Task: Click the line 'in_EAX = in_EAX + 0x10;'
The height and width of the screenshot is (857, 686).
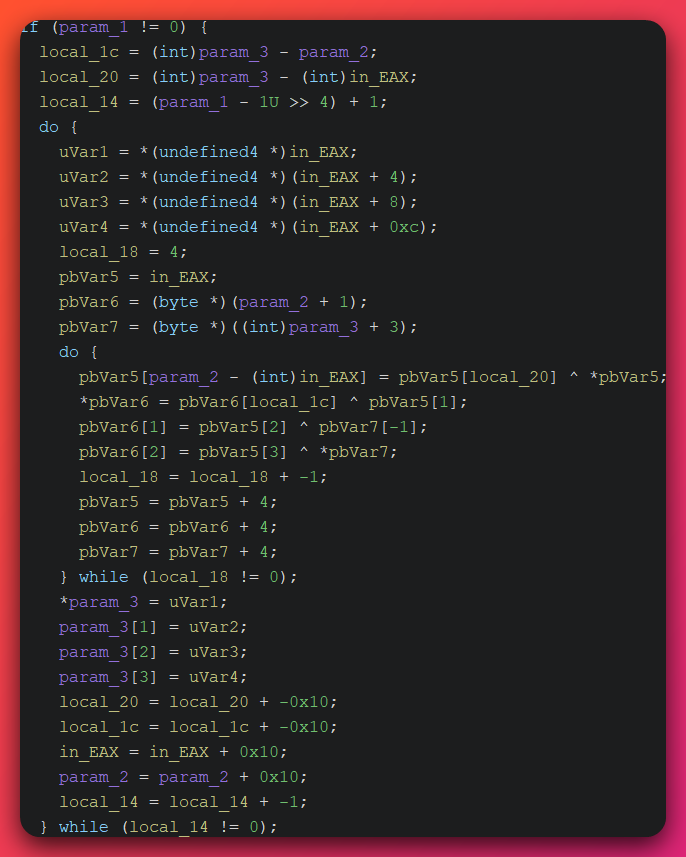Action: 173,753
